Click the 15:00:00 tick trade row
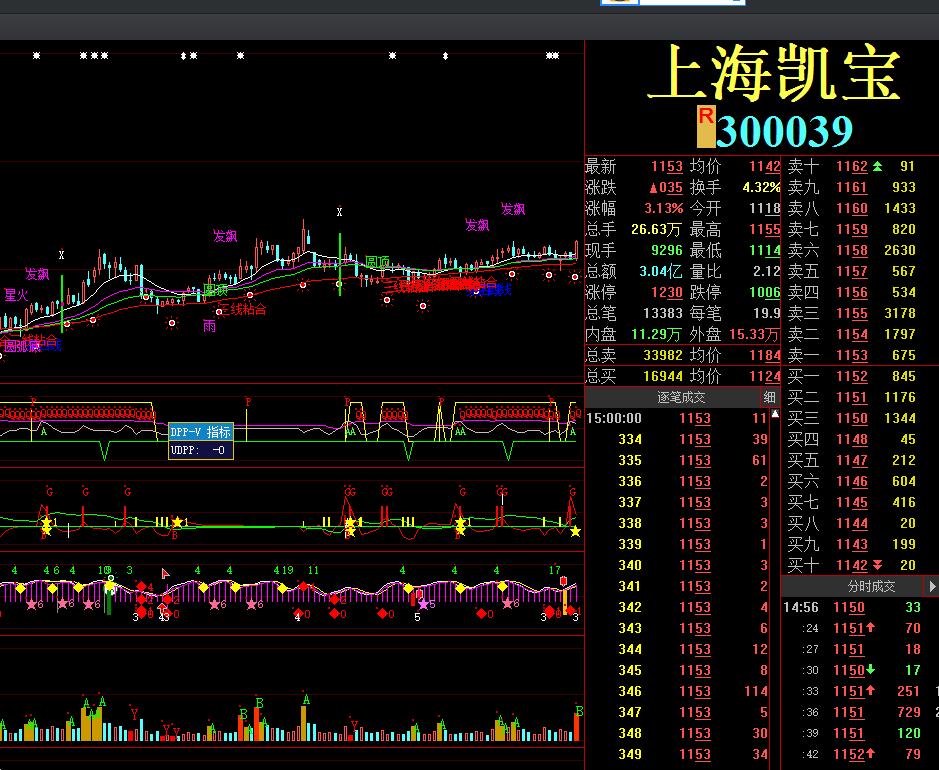This screenshot has height=770, width=939. click(x=677, y=418)
